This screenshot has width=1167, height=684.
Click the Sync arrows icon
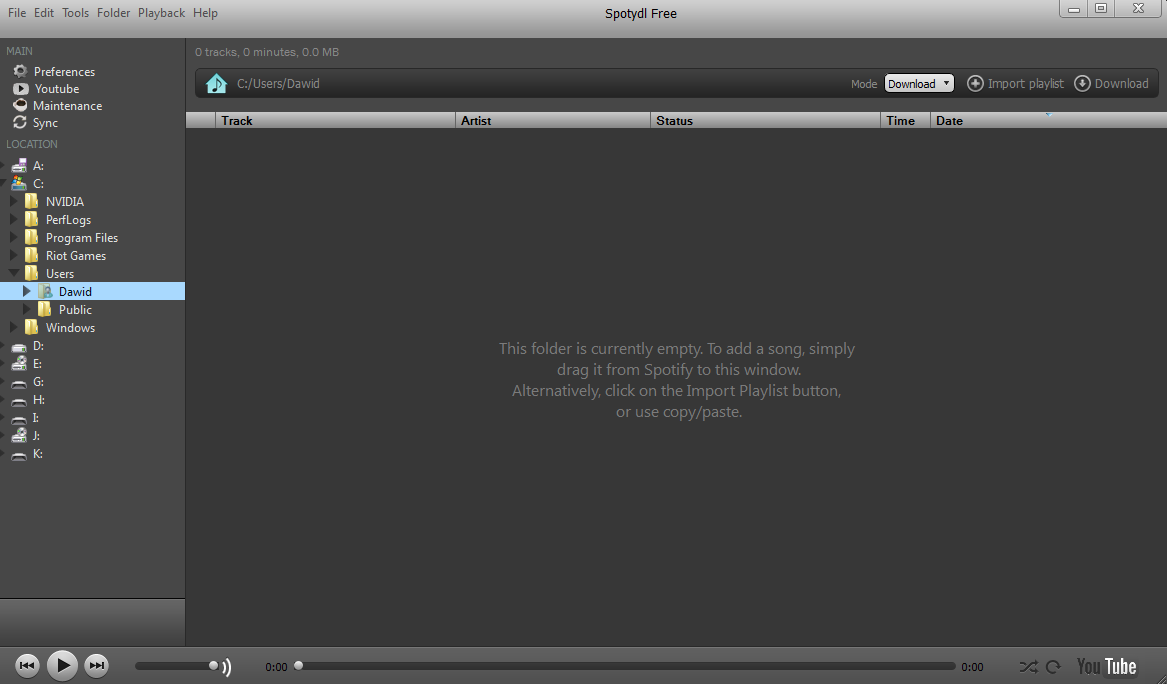tap(20, 123)
